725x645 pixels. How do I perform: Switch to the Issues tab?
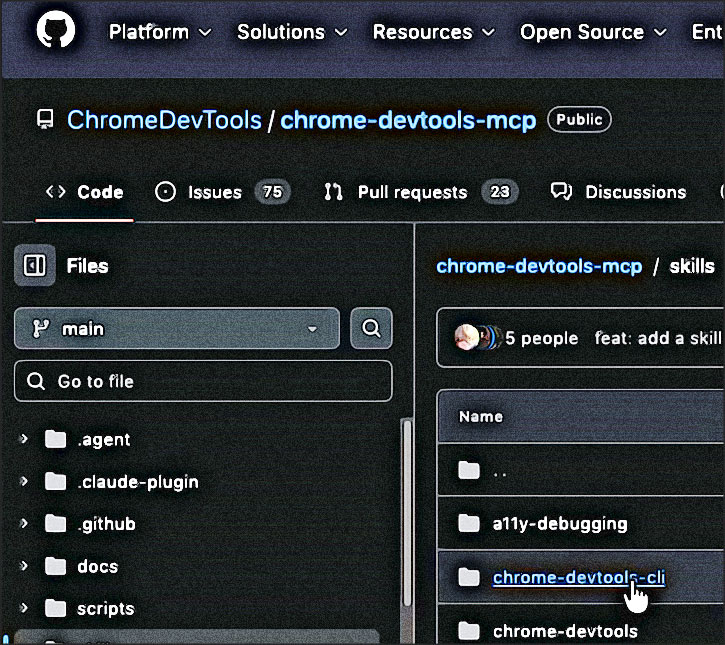coord(222,192)
